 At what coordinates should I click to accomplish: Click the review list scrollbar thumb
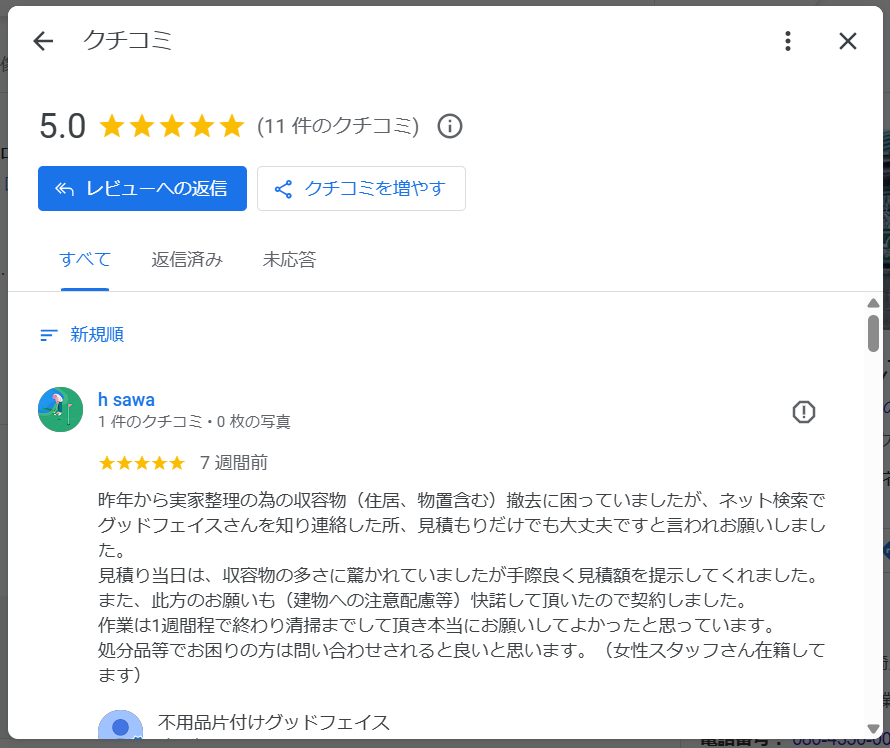tap(873, 333)
